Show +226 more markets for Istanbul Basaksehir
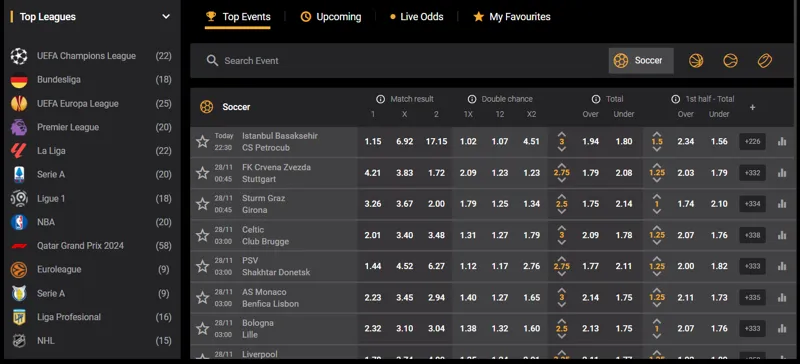 (x=753, y=141)
